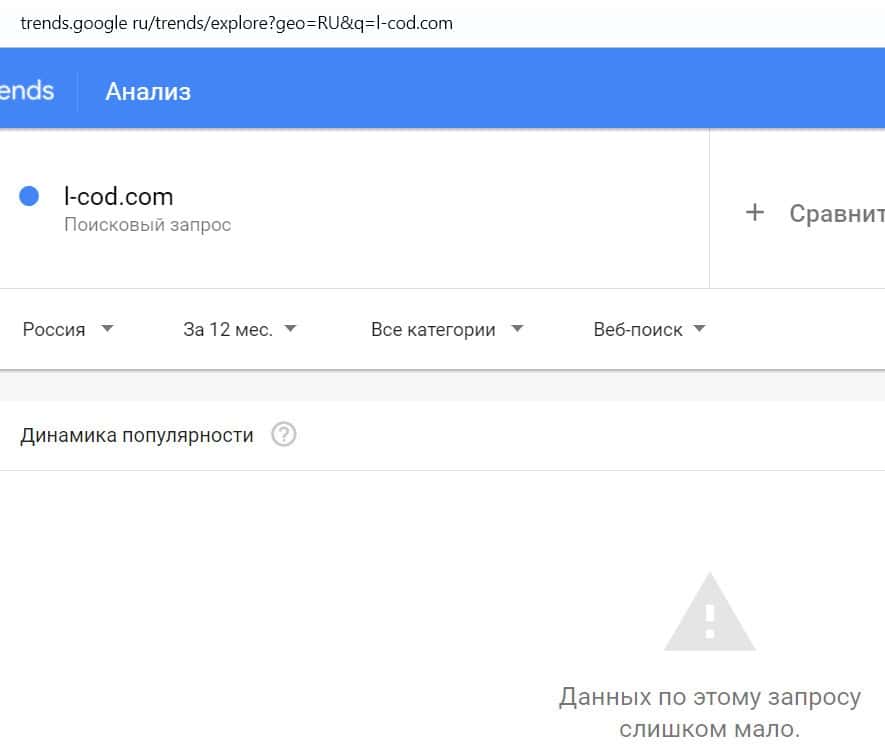This screenshot has height=754, width=885.
Task: Select the Анализ section in header
Action: [x=148, y=91]
